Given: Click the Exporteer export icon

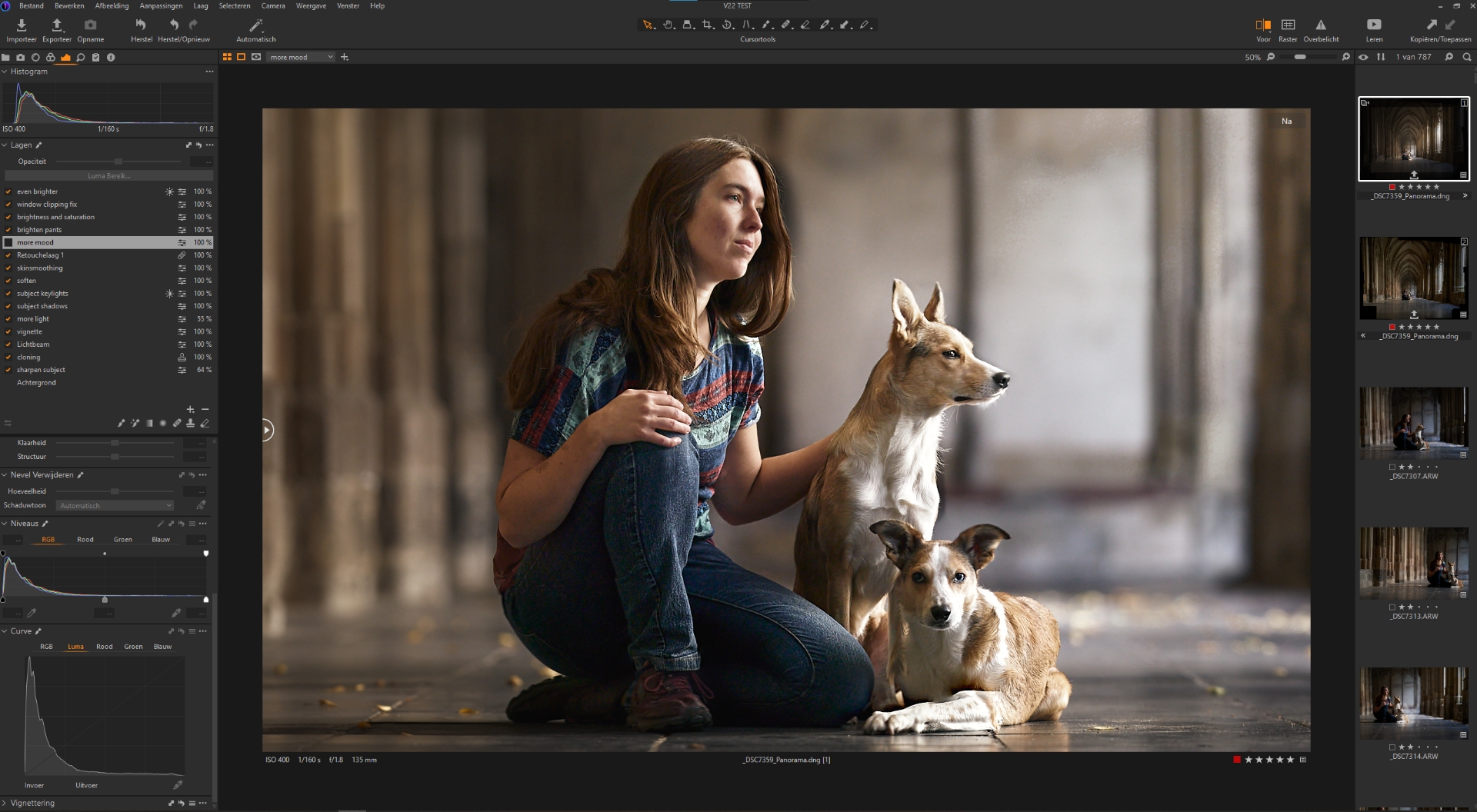Looking at the screenshot, I should pyautogui.click(x=57, y=25).
